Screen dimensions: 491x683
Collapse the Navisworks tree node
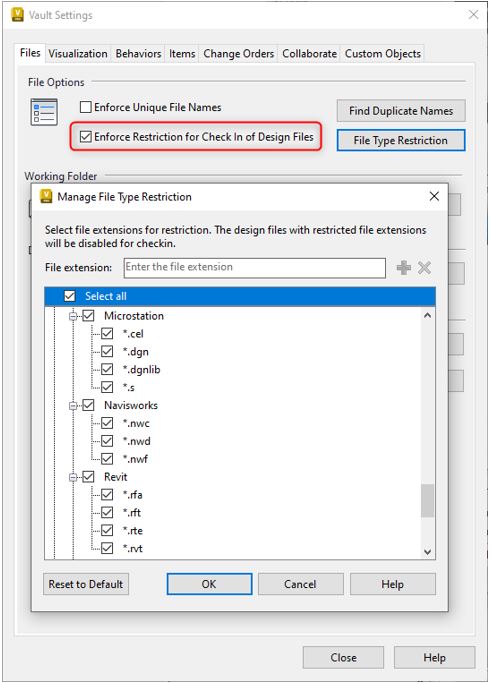(x=73, y=406)
